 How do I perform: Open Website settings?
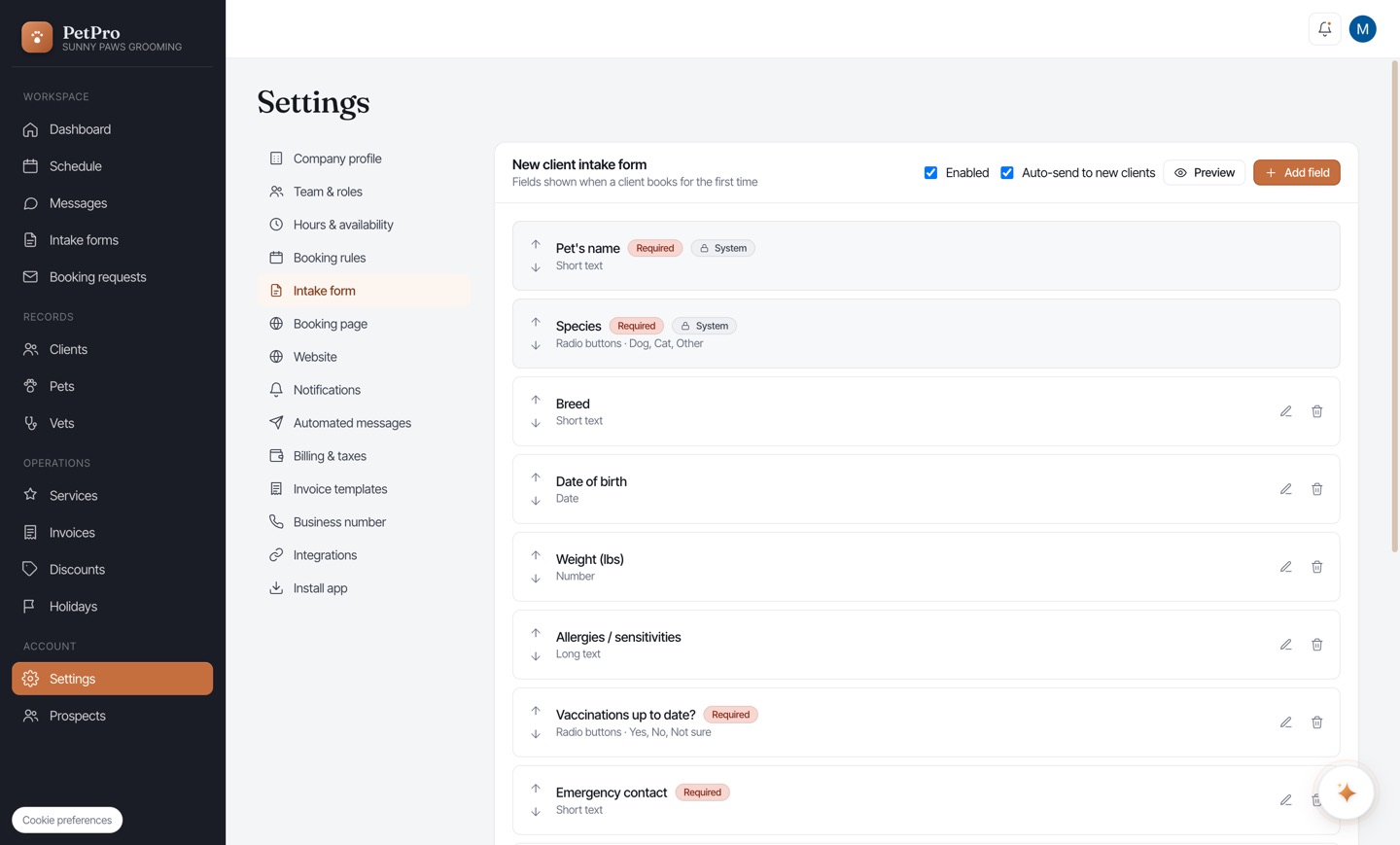[364, 357]
